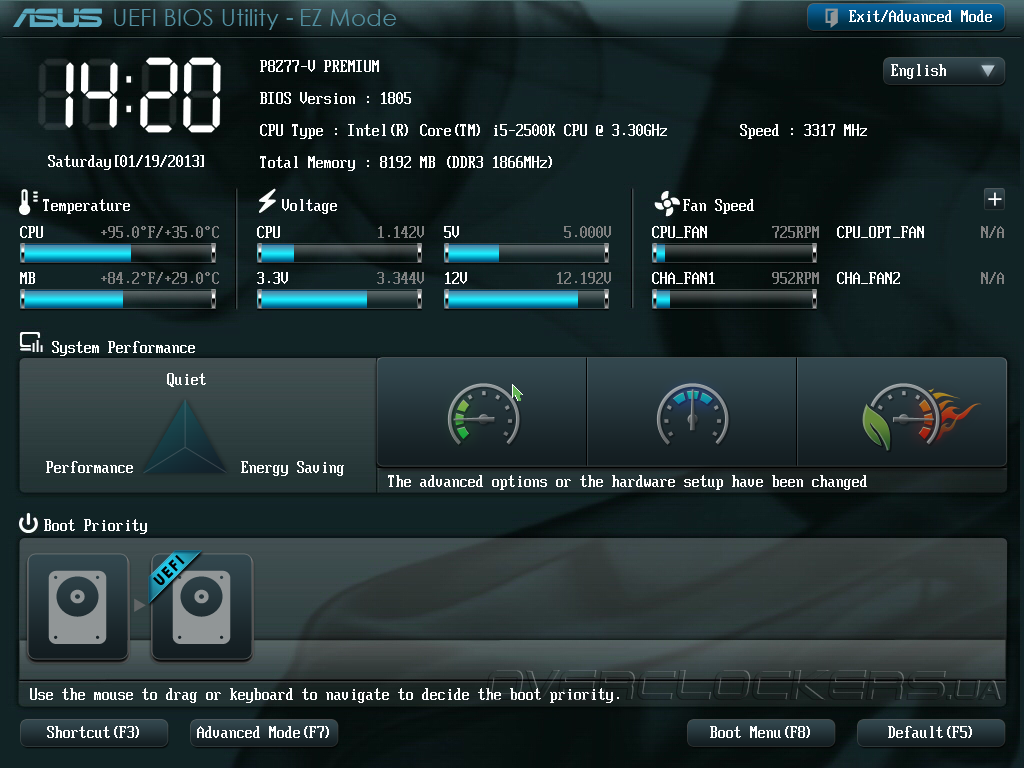Open Boot Menu (F8)
1024x768 pixels.
760,733
